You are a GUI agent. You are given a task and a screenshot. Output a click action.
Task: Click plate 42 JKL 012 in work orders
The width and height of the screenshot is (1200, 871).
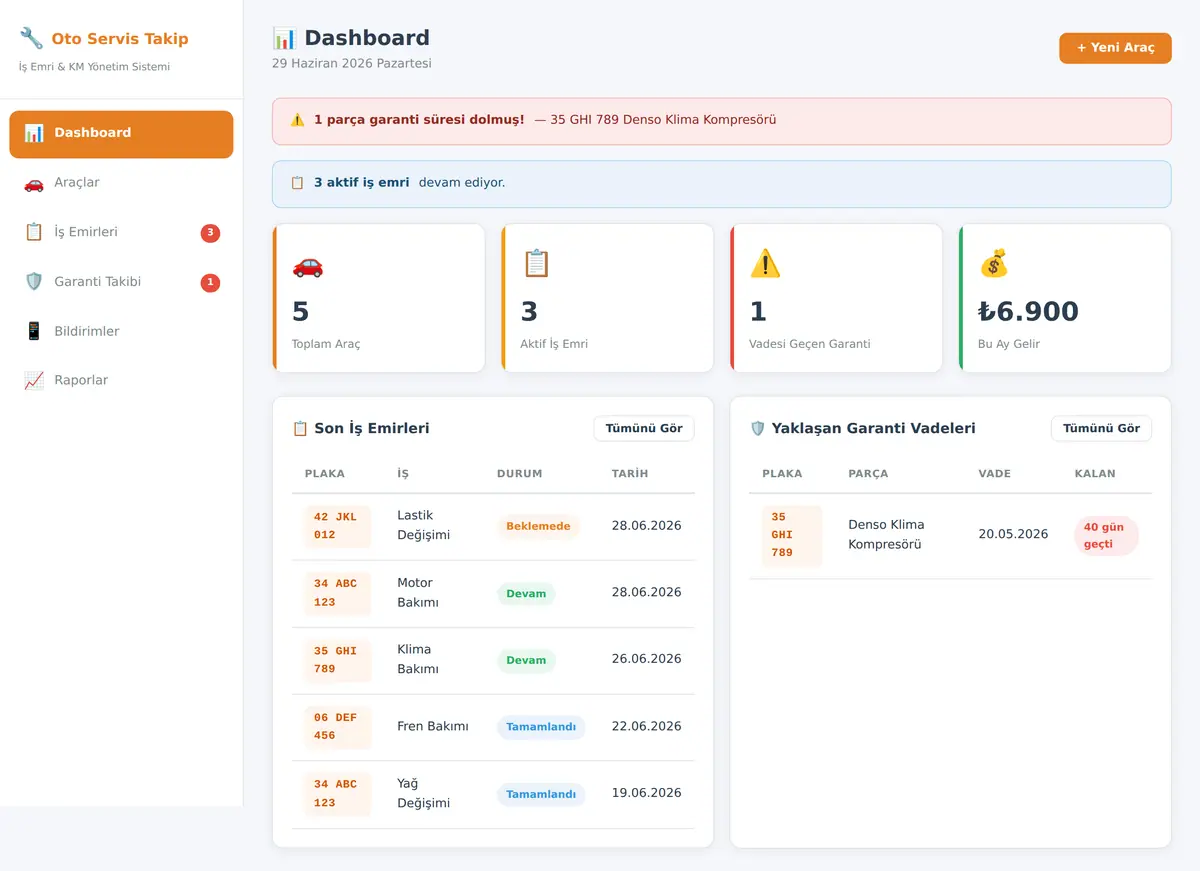pyautogui.click(x=336, y=526)
